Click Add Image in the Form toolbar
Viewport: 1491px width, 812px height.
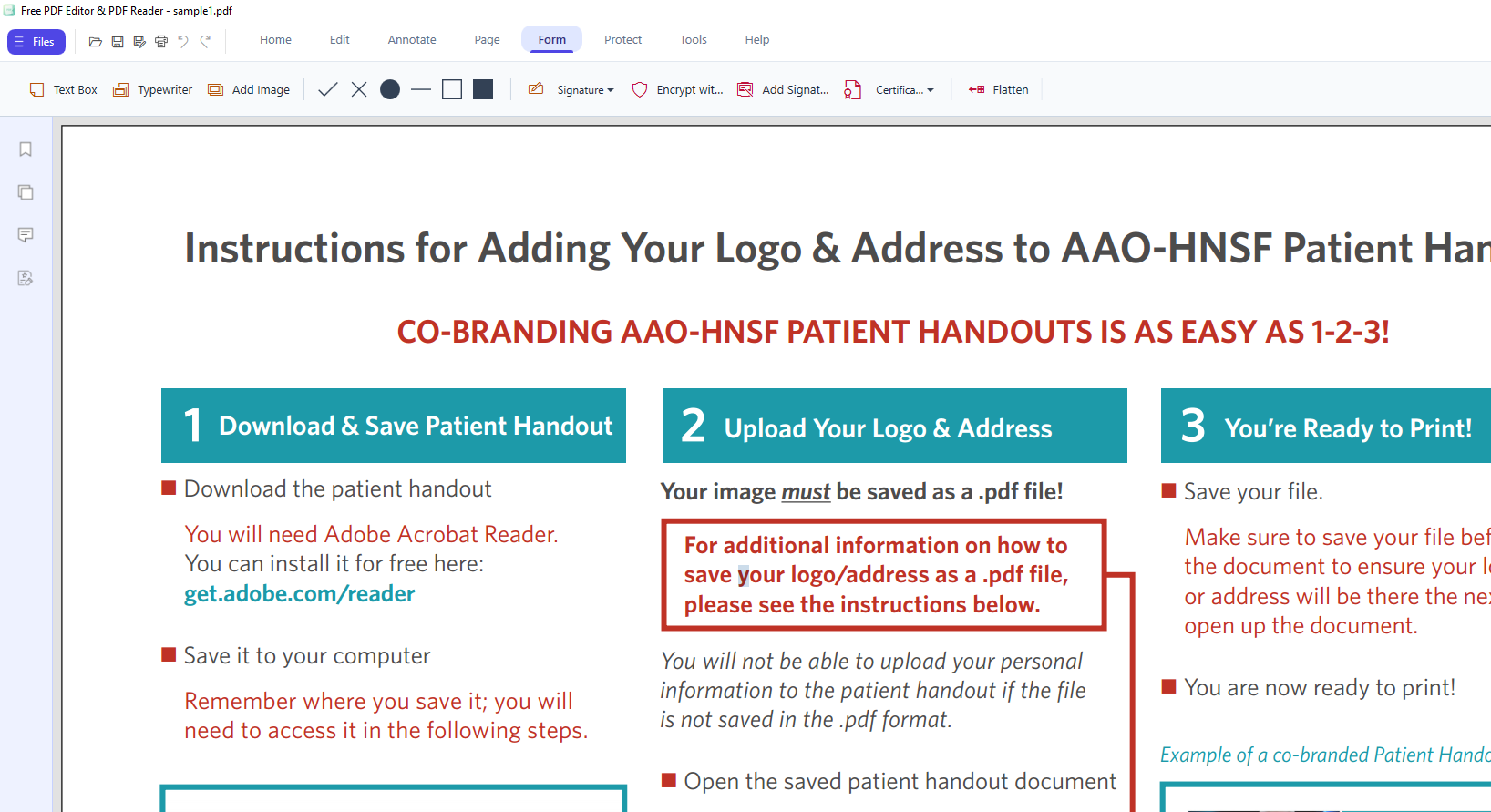[249, 89]
